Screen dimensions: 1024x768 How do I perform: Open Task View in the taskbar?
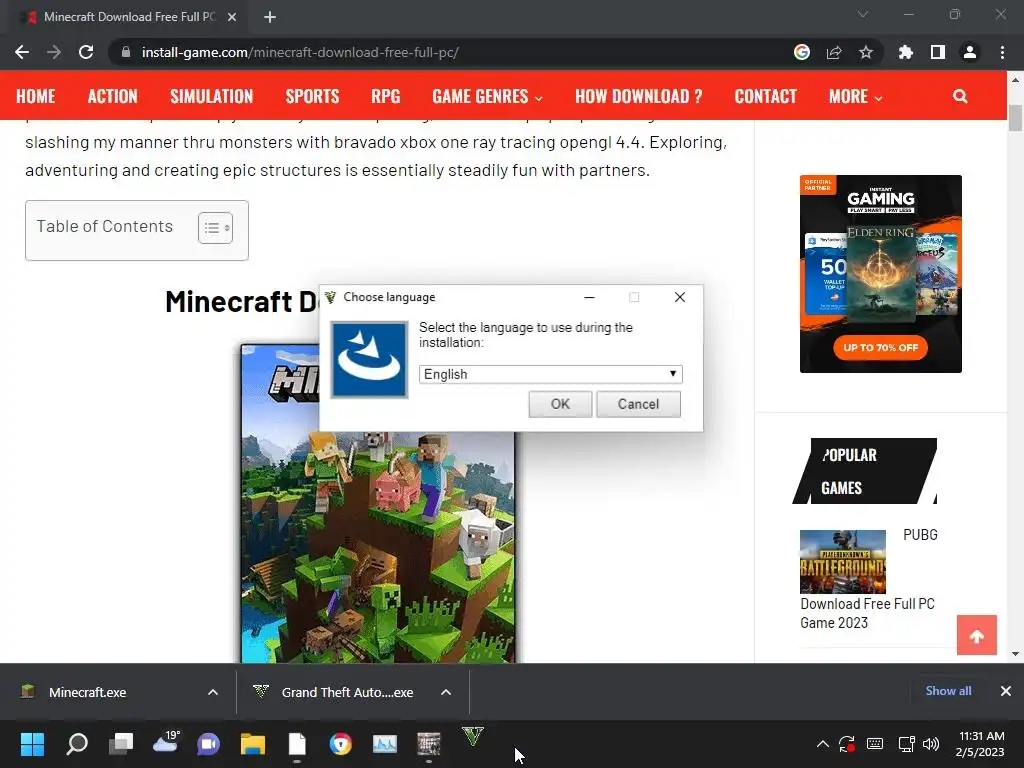click(121, 744)
